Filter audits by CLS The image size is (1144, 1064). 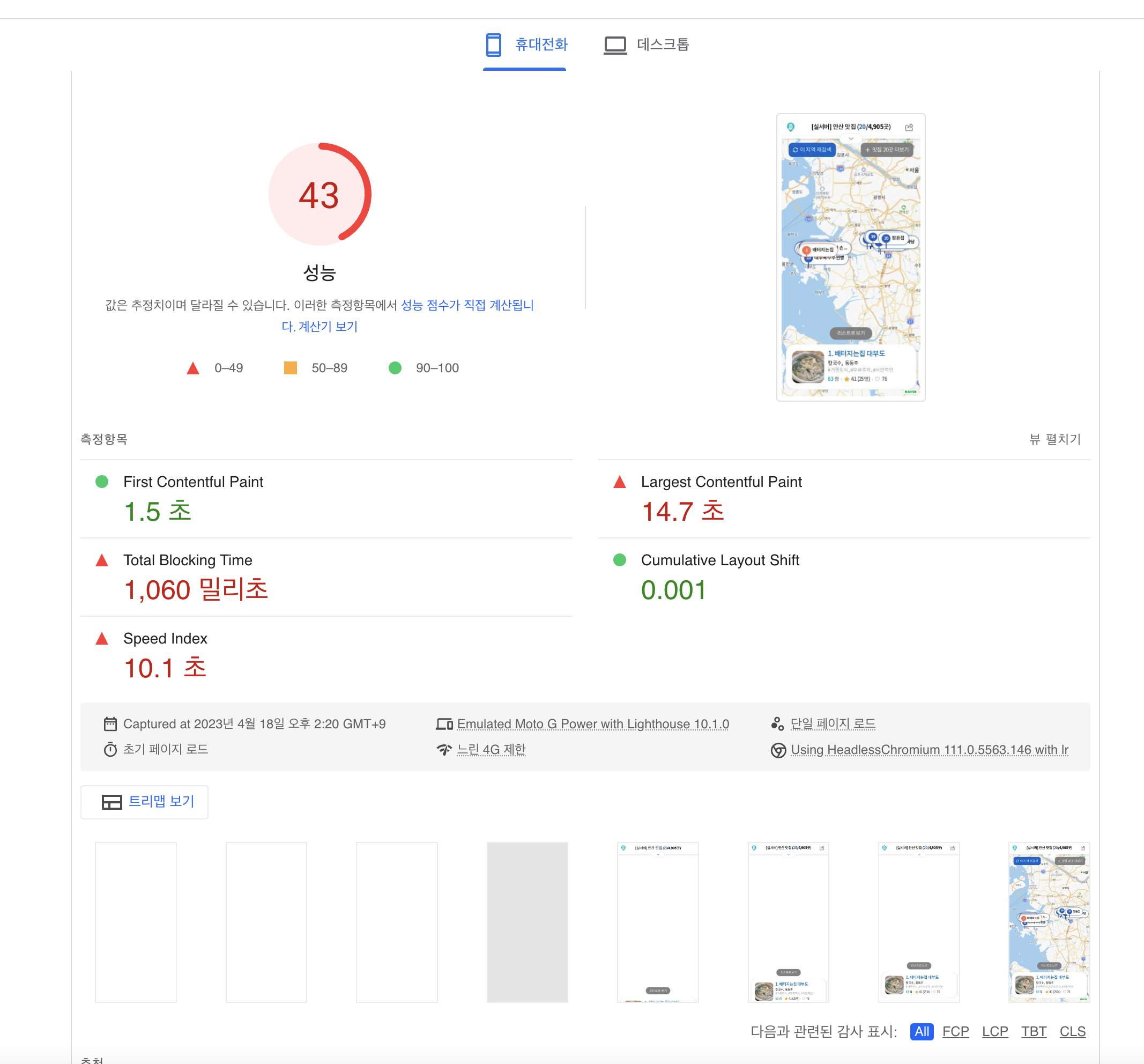coord(1072,1031)
